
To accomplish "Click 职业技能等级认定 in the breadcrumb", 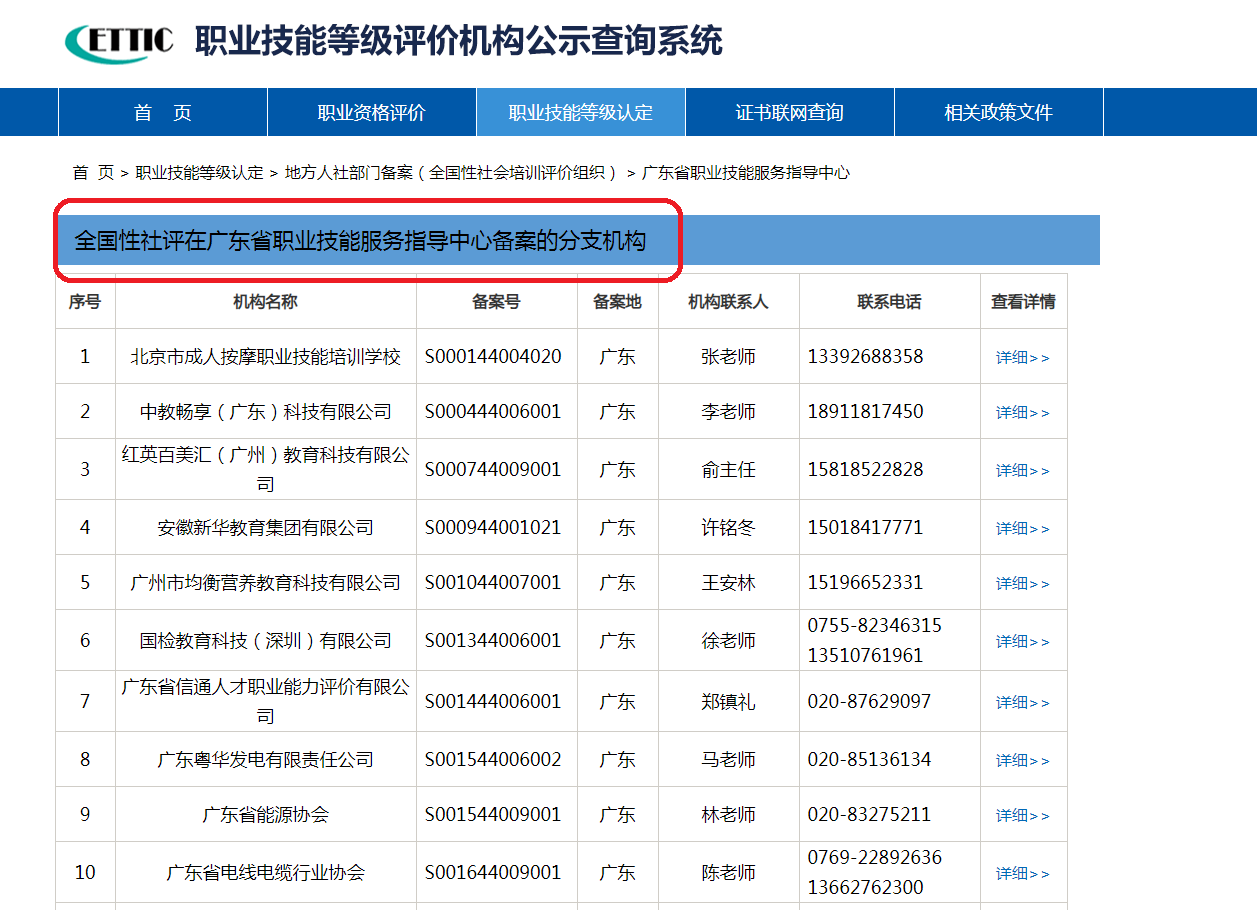I will 199,173.
